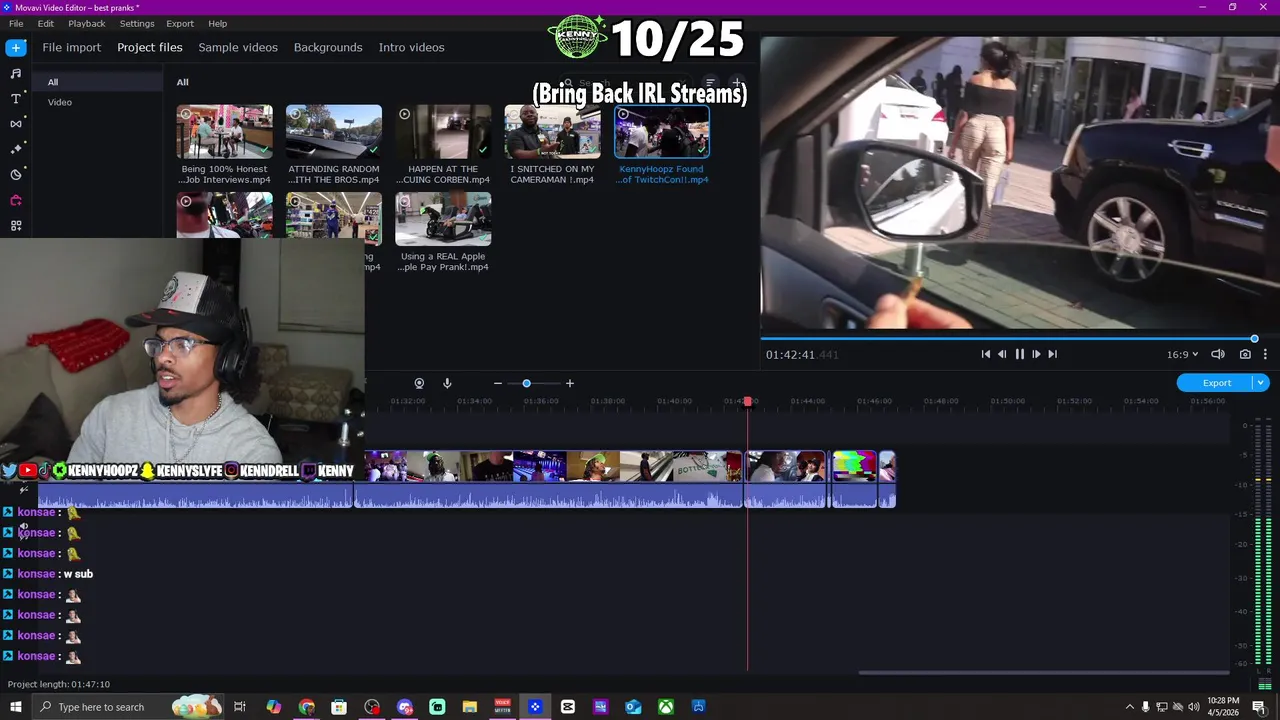Expand the Export button dropdown arrow
Image resolution: width=1280 pixels, height=720 pixels.
point(1261,383)
